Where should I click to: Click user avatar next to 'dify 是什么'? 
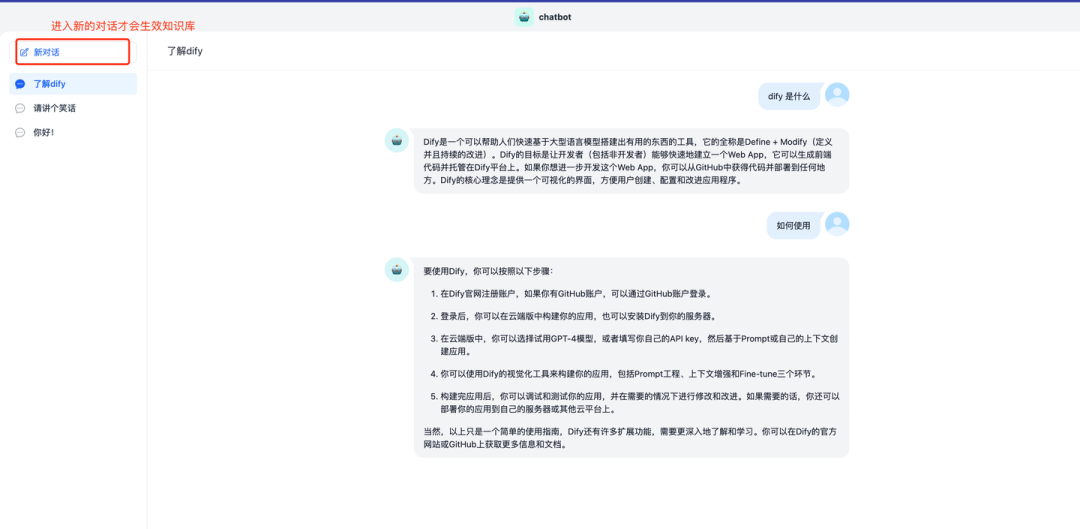click(x=837, y=95)
